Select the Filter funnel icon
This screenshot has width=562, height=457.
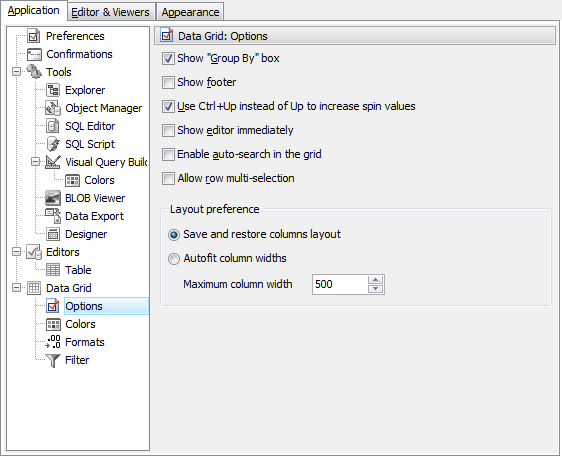click(53, 360)
